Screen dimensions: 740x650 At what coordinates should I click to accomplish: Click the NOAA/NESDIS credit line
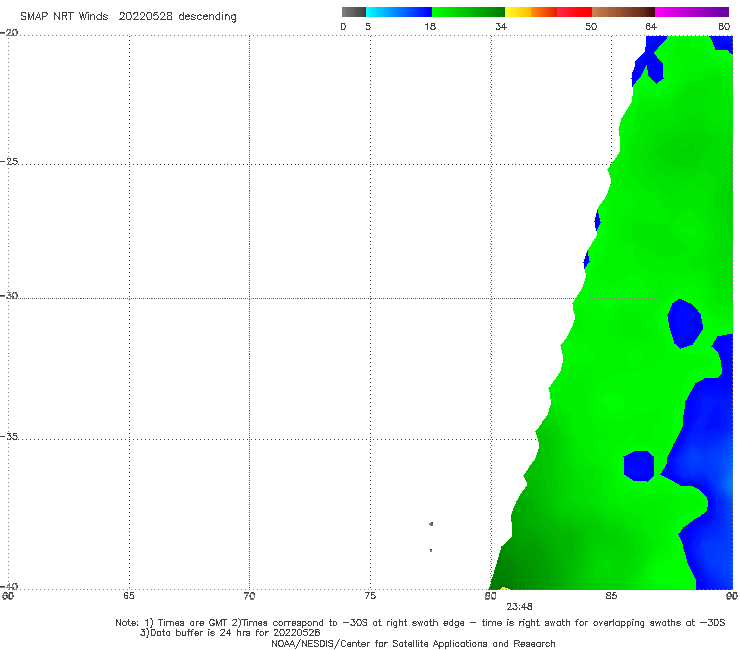(x=413, y=644)
